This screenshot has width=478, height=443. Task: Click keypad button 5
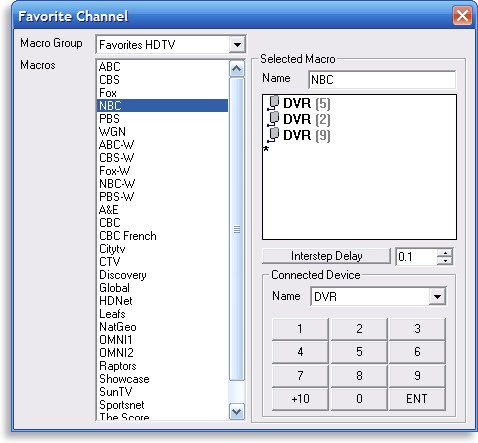359,352
